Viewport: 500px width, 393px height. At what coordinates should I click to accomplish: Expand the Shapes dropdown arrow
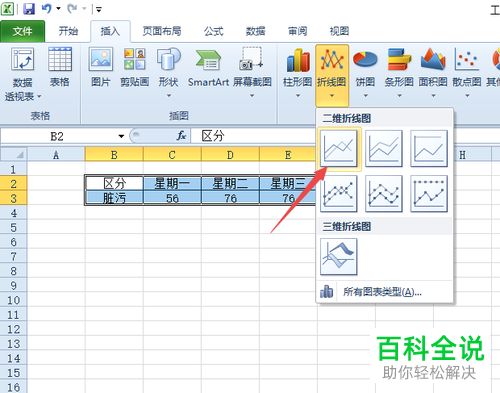169,96
